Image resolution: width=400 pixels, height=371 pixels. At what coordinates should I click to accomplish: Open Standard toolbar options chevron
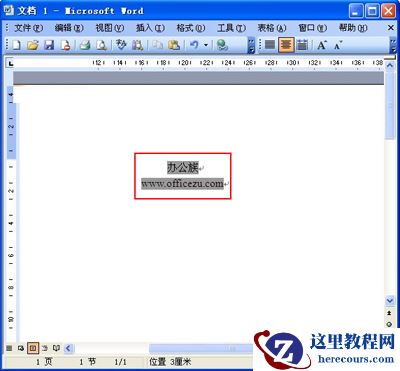pyautogui.click(x=251, y=45)
